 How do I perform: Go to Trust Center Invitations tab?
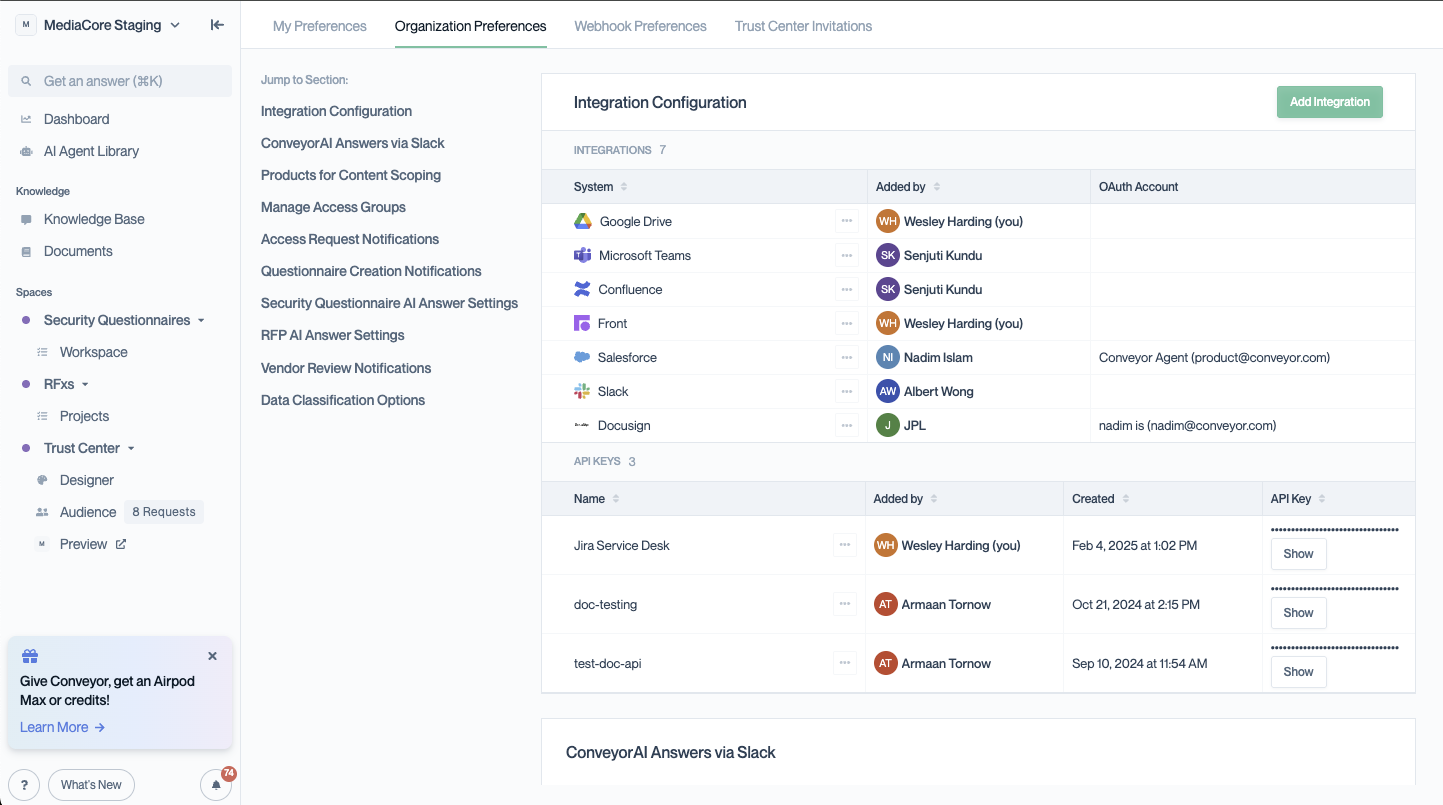click(x=803, y=26)
